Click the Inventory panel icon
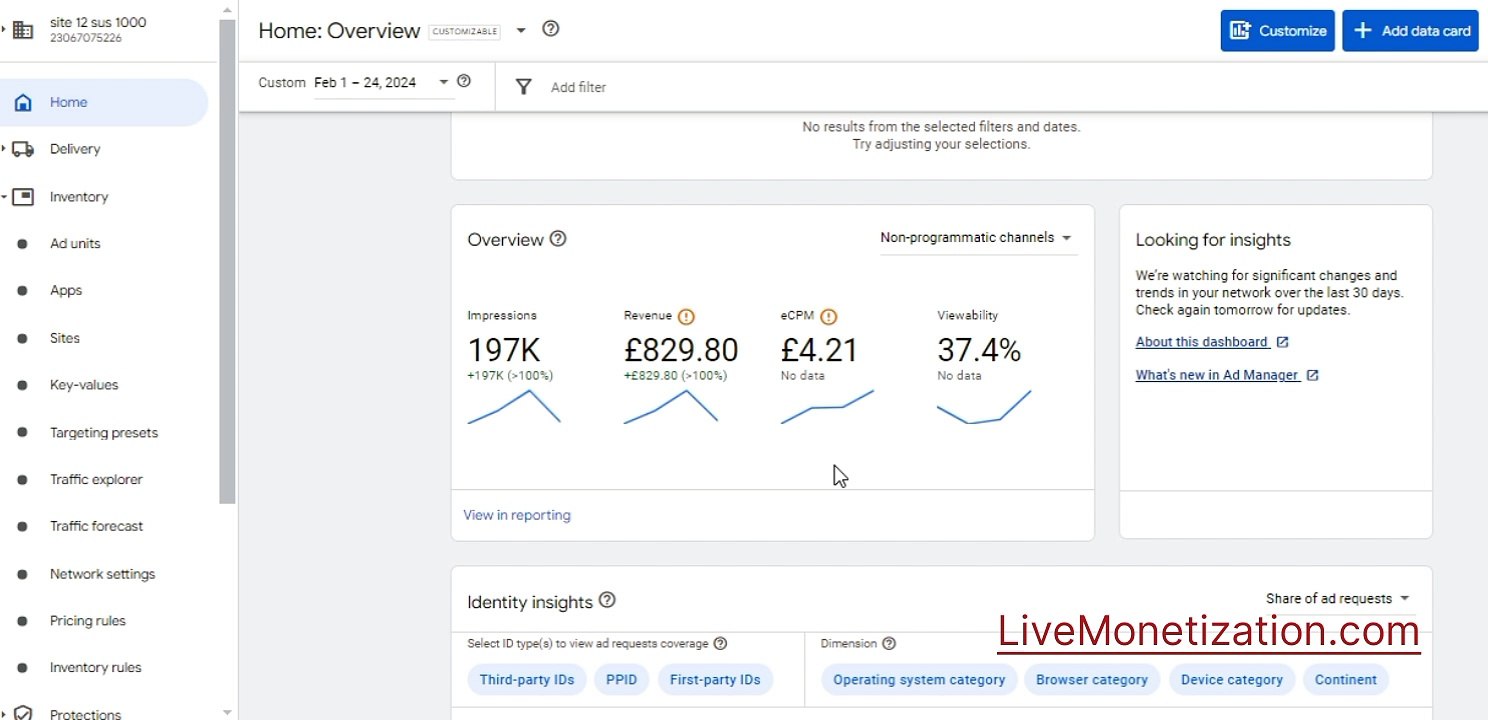This screenshot has width=1488, height=720. tap(23, 197)
